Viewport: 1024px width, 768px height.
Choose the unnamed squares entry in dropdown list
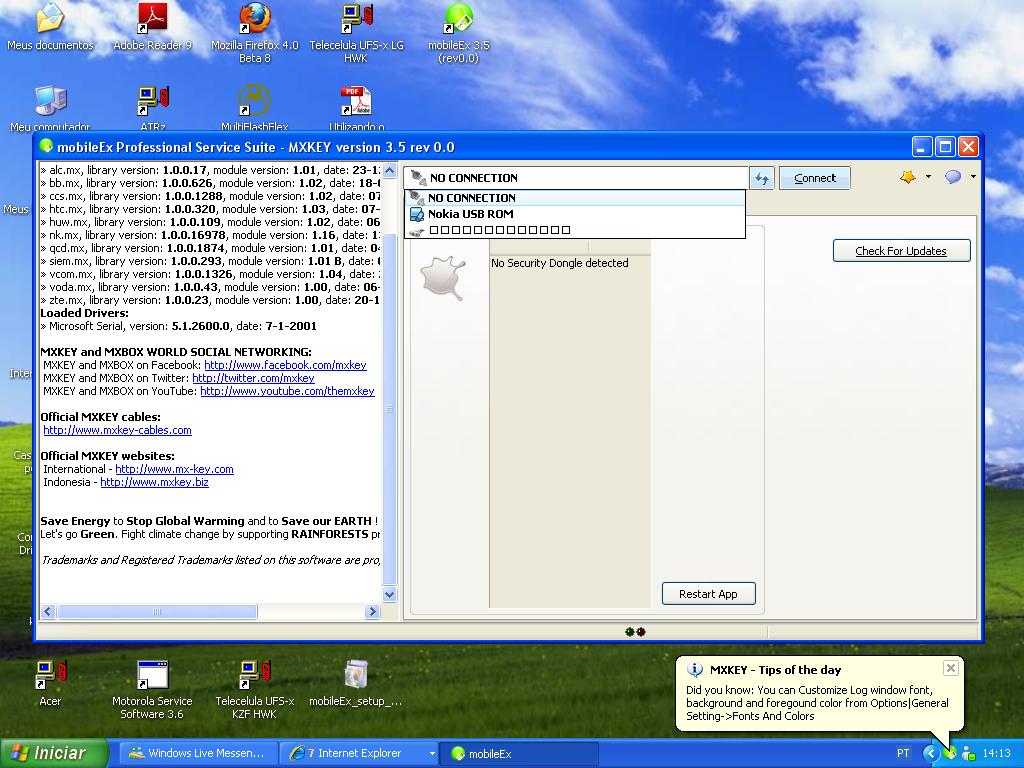pyautogui.click(x=575, y=230)
